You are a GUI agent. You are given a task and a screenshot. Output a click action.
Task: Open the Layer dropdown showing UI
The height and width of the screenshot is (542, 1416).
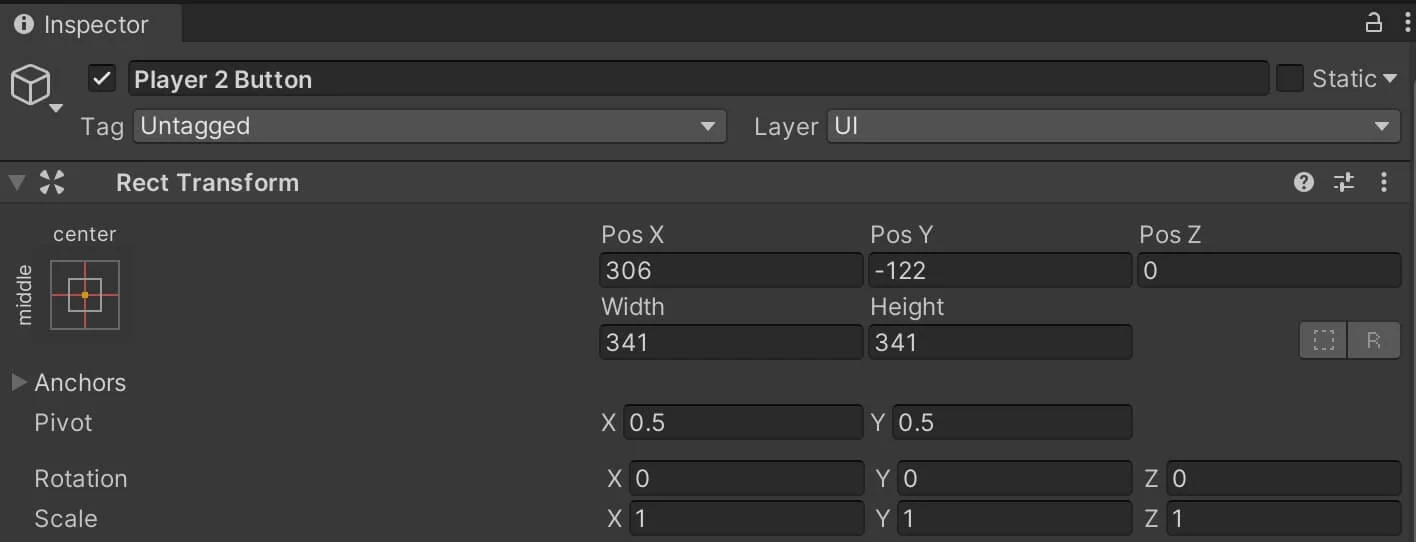1113,126
